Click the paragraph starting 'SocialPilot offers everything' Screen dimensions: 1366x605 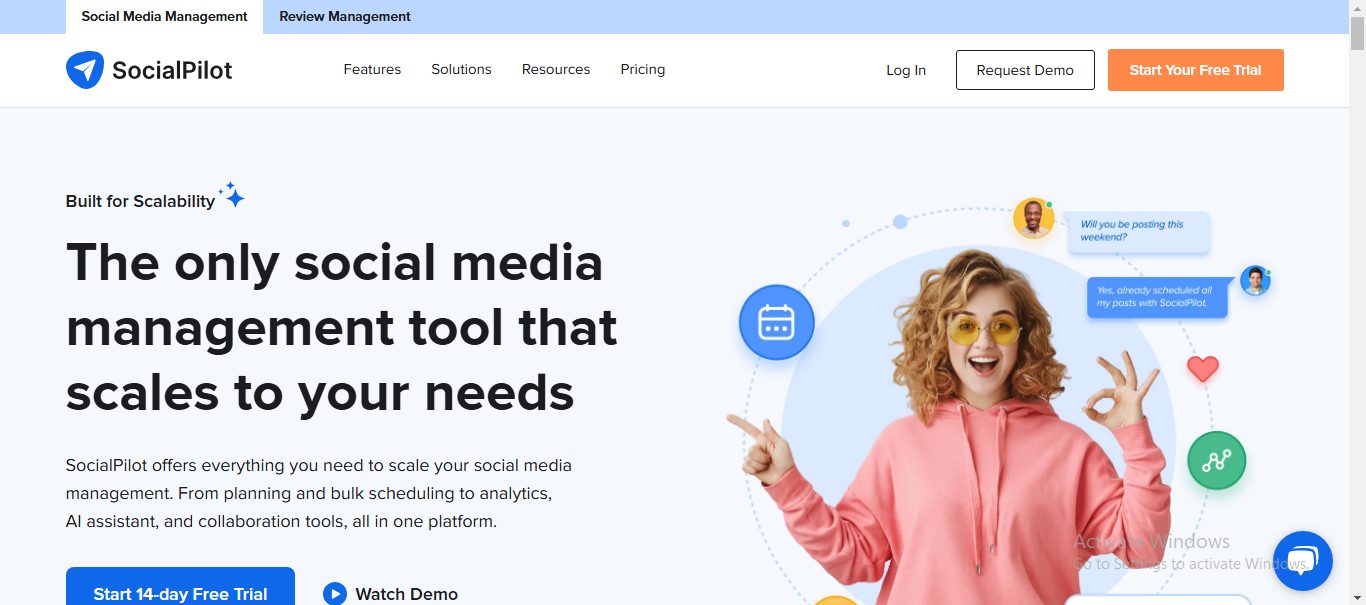[319, 493]
